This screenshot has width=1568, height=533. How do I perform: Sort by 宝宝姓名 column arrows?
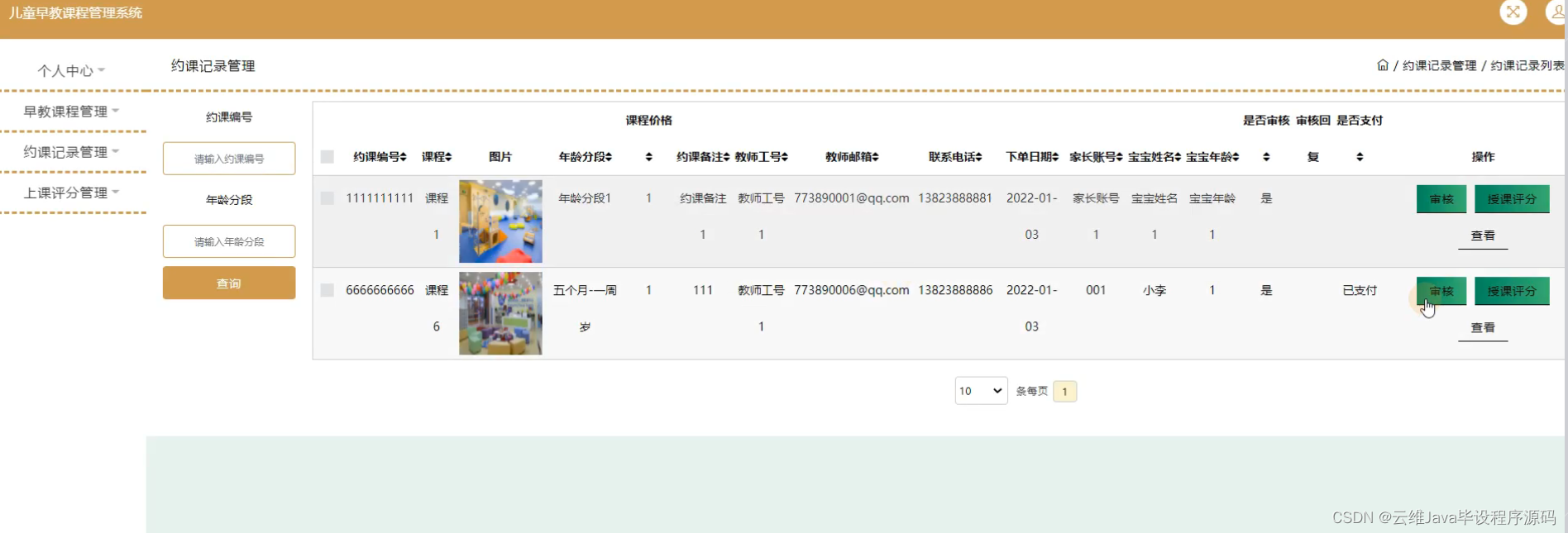coord(1178,157)
